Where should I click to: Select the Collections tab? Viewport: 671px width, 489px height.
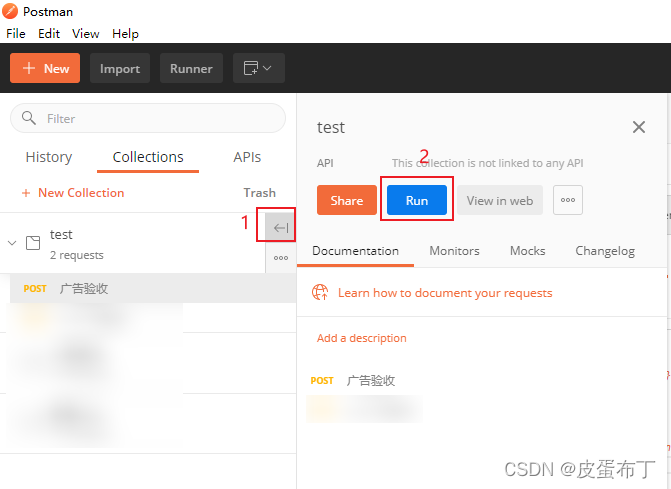(x=148, y=157)
